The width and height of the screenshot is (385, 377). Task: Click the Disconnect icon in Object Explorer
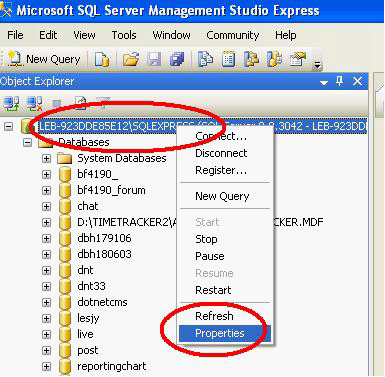pos(34,104)
